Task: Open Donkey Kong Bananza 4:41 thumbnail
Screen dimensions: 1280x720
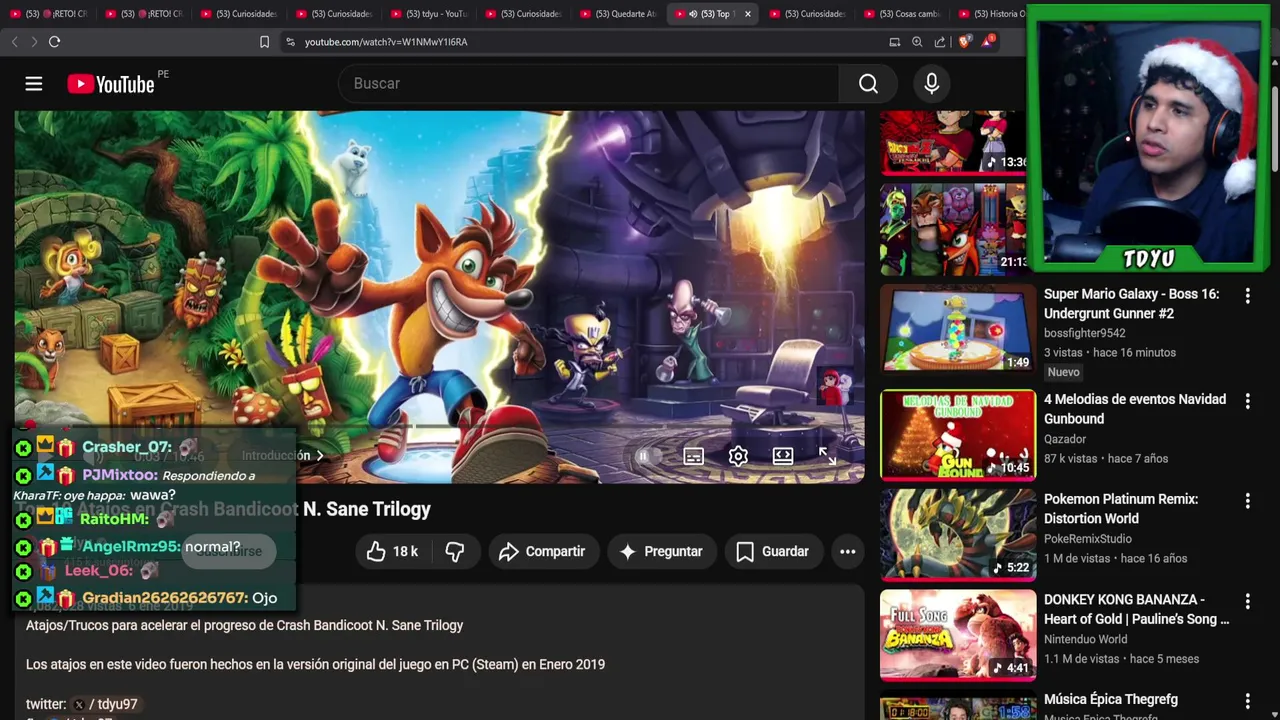Action: 958,635
